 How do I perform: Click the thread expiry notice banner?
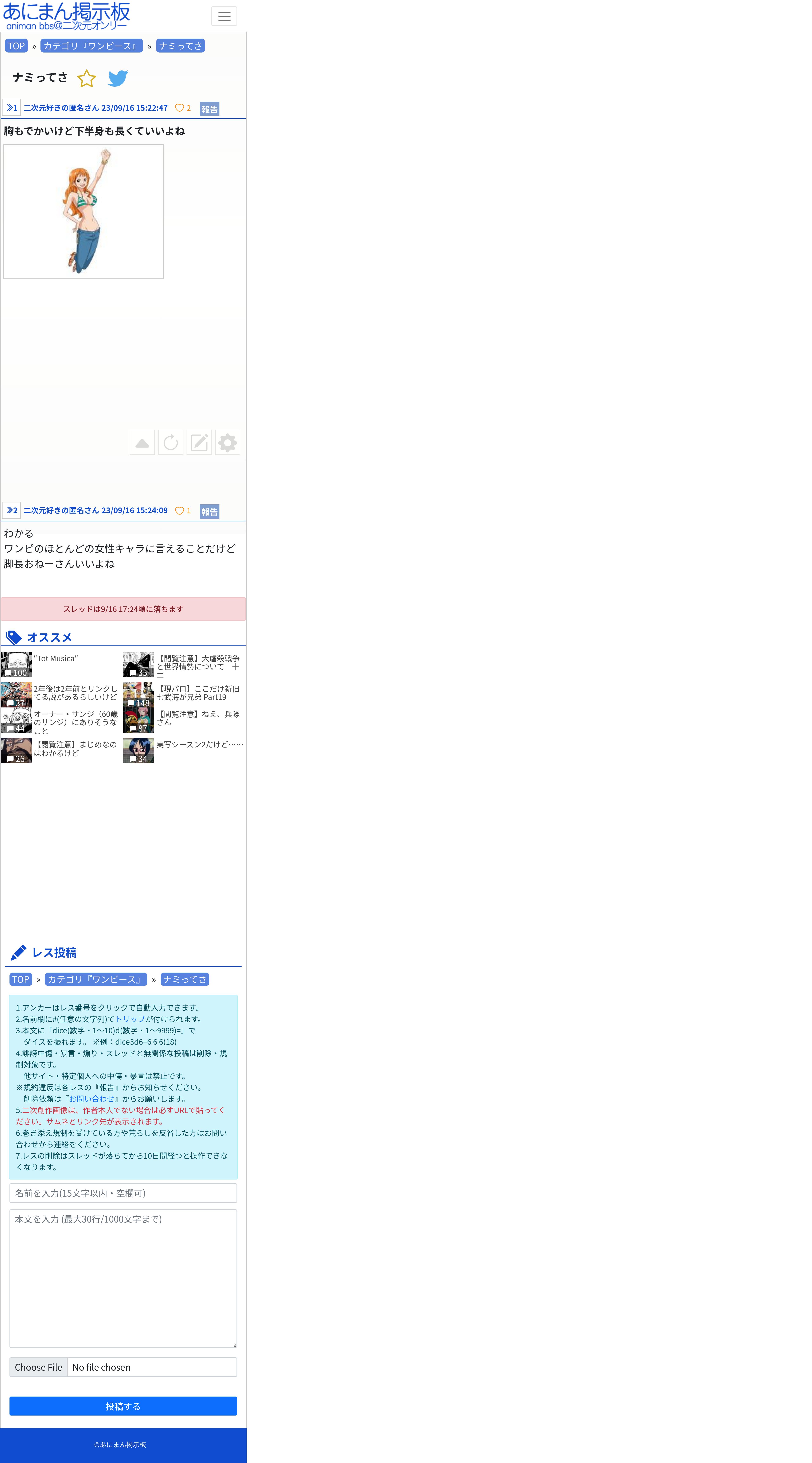123,609
